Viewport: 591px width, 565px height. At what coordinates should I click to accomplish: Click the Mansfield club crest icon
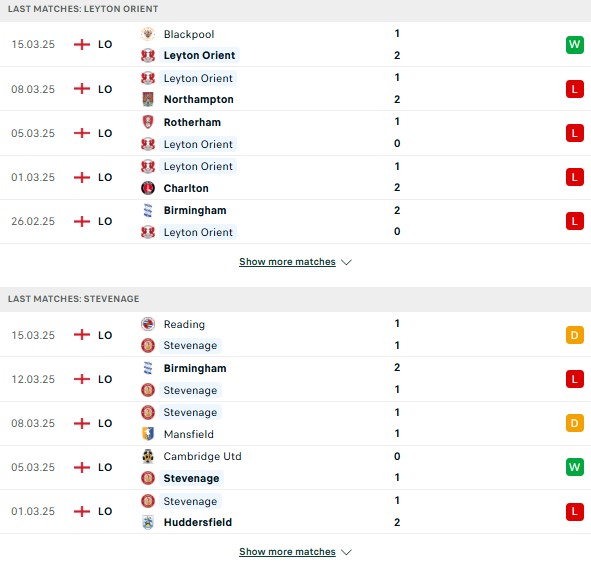coord(148,434)
